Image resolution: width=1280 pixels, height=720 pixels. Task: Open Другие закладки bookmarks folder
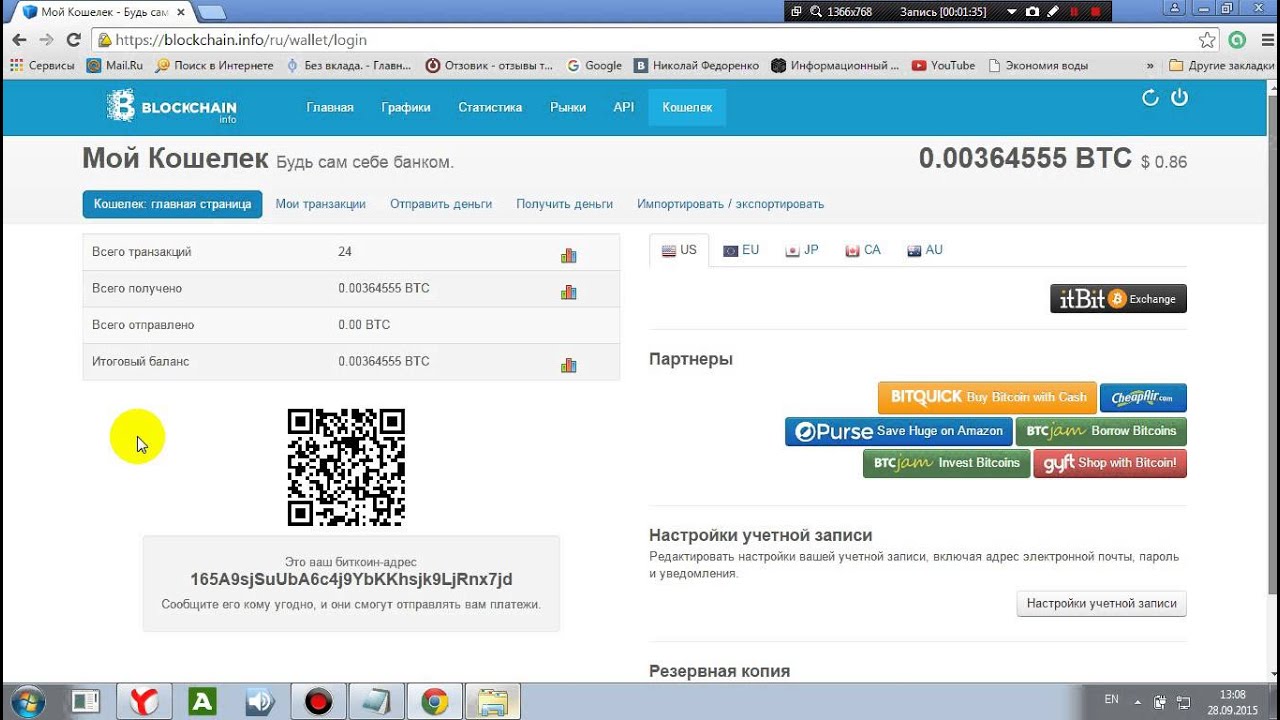(x=1221, y=65)
